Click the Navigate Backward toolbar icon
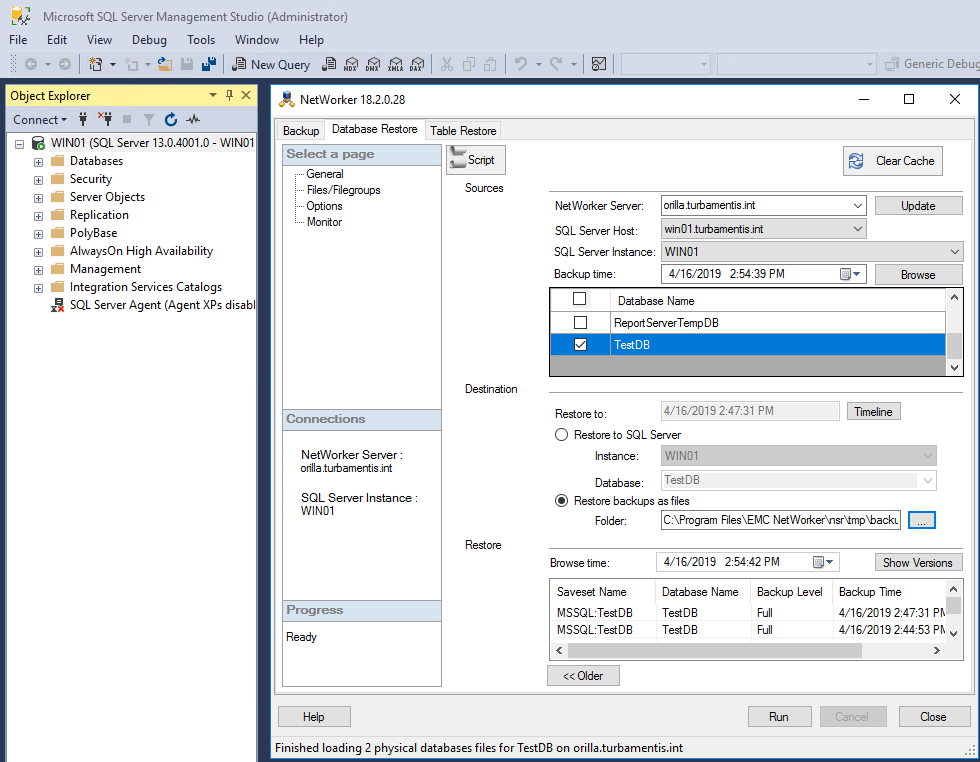980x762 pixels. 31,64
